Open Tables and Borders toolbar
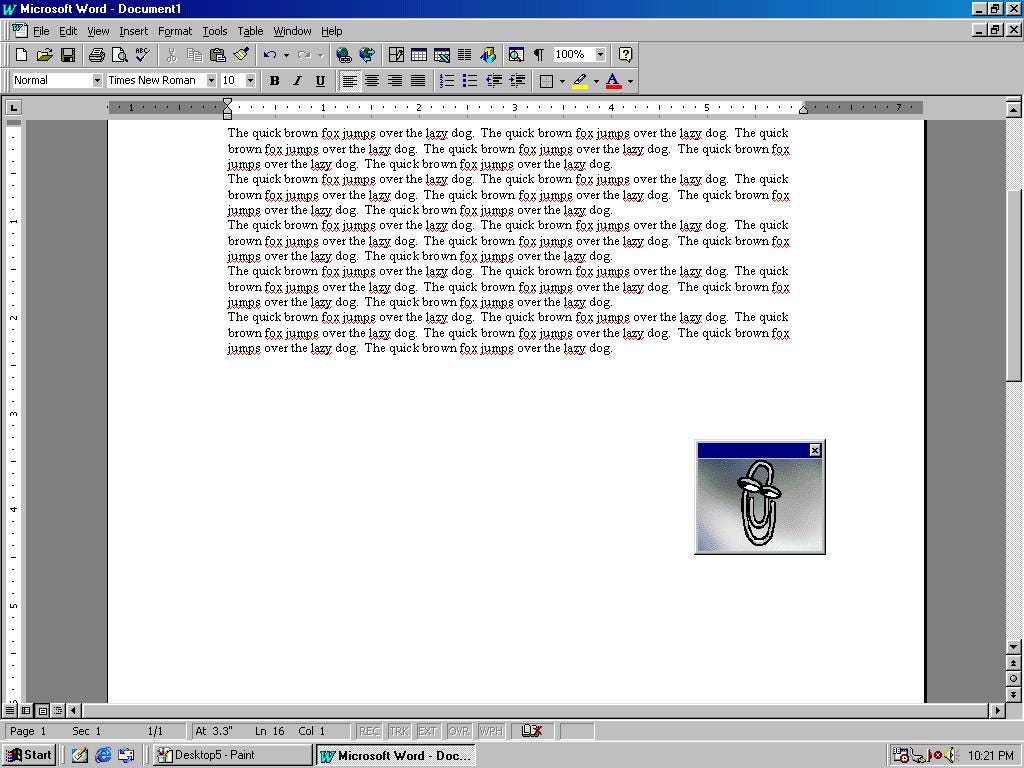 point(396,55)
